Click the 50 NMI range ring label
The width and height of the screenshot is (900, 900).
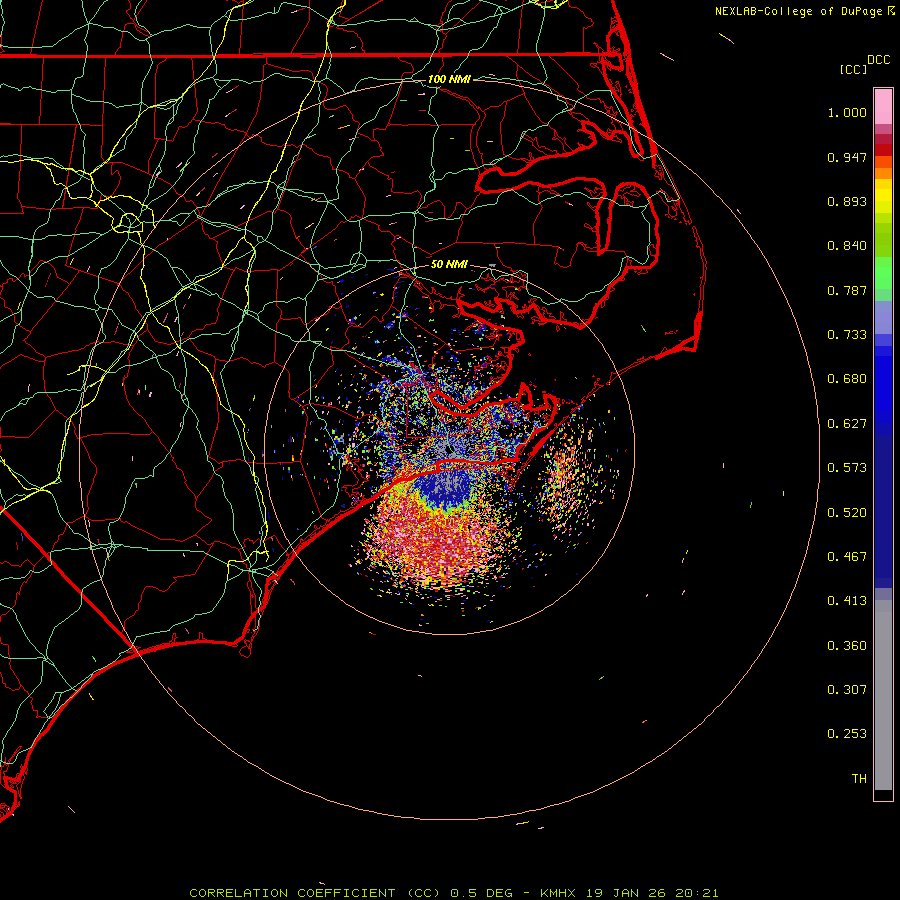point(449,264)
